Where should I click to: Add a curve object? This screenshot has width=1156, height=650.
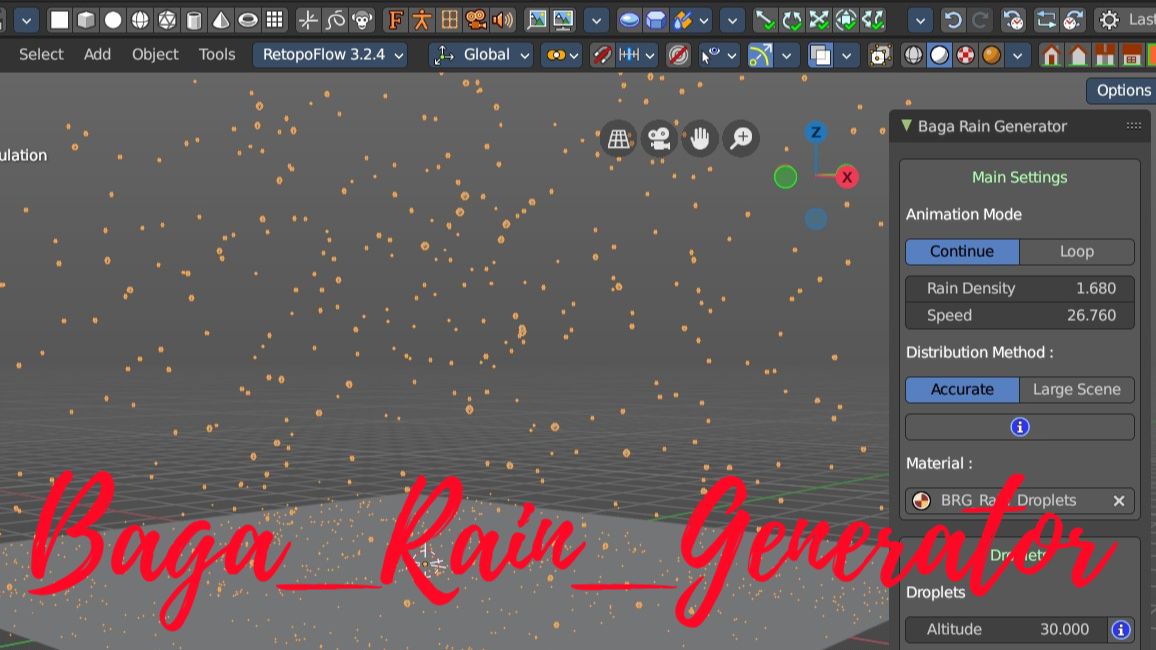(x=335, y=20)
